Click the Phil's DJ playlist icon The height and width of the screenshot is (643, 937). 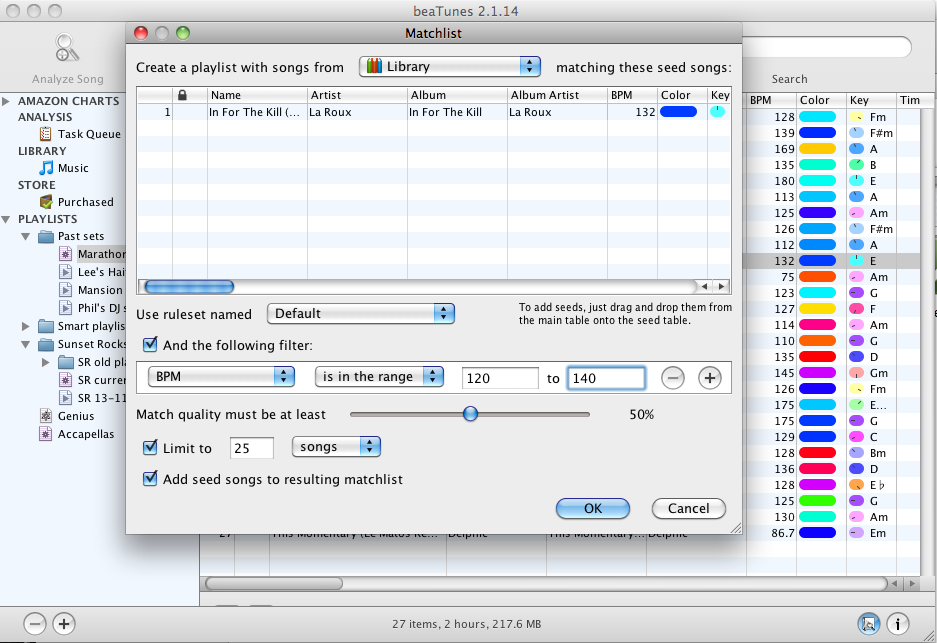[66, 308]
